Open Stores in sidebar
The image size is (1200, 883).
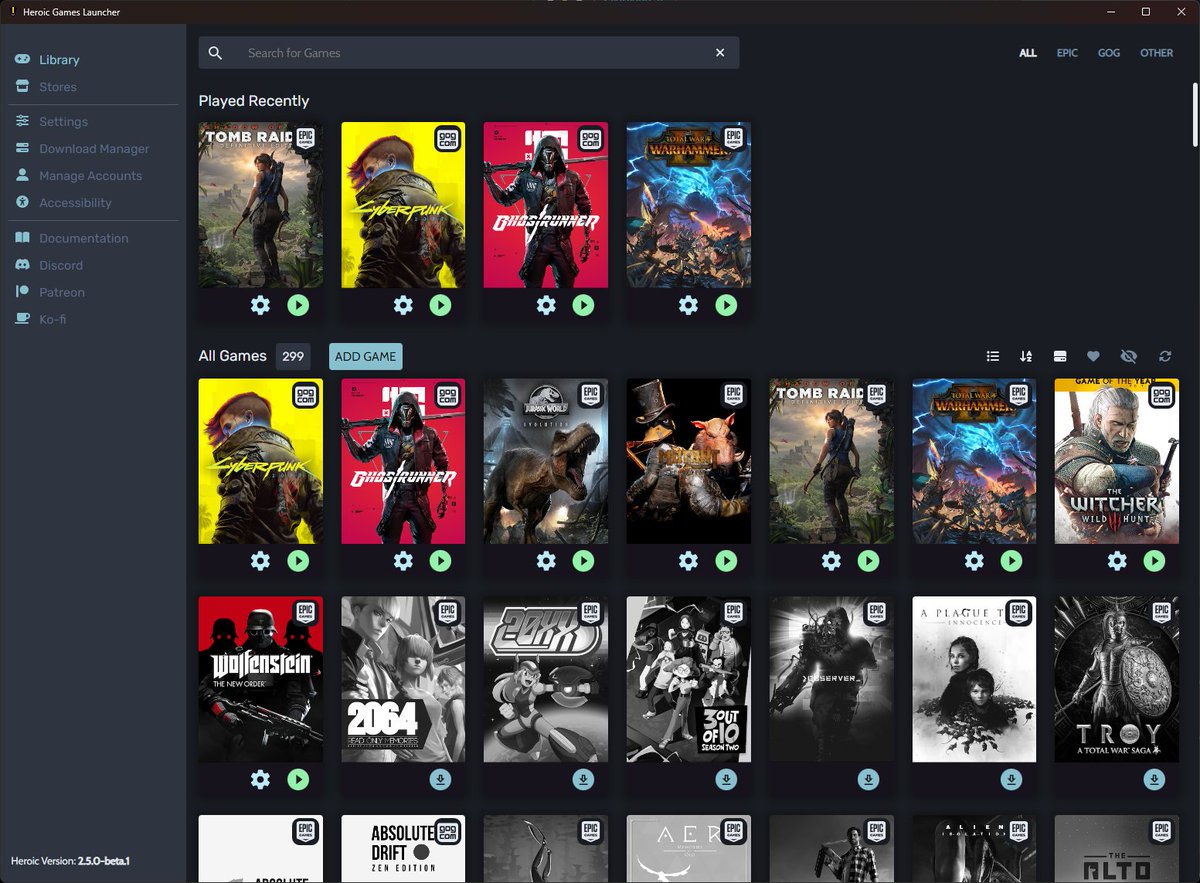(x=46, y=87)
